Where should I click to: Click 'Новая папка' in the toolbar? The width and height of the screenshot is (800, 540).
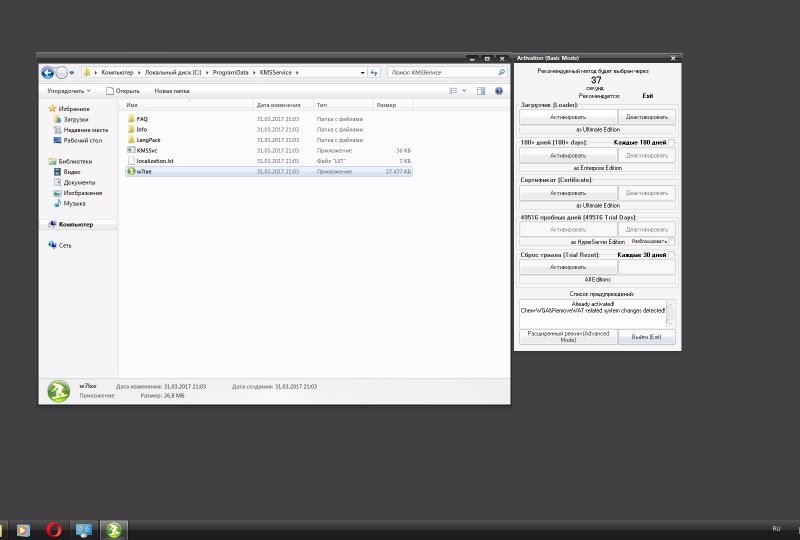click(x=172, y=91)
